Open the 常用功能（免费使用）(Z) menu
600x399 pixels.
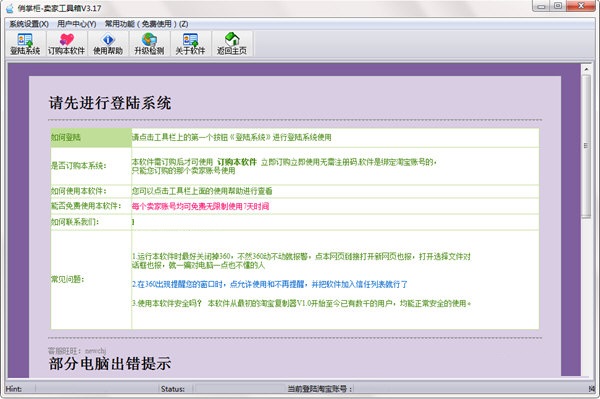tap(147, 24)
